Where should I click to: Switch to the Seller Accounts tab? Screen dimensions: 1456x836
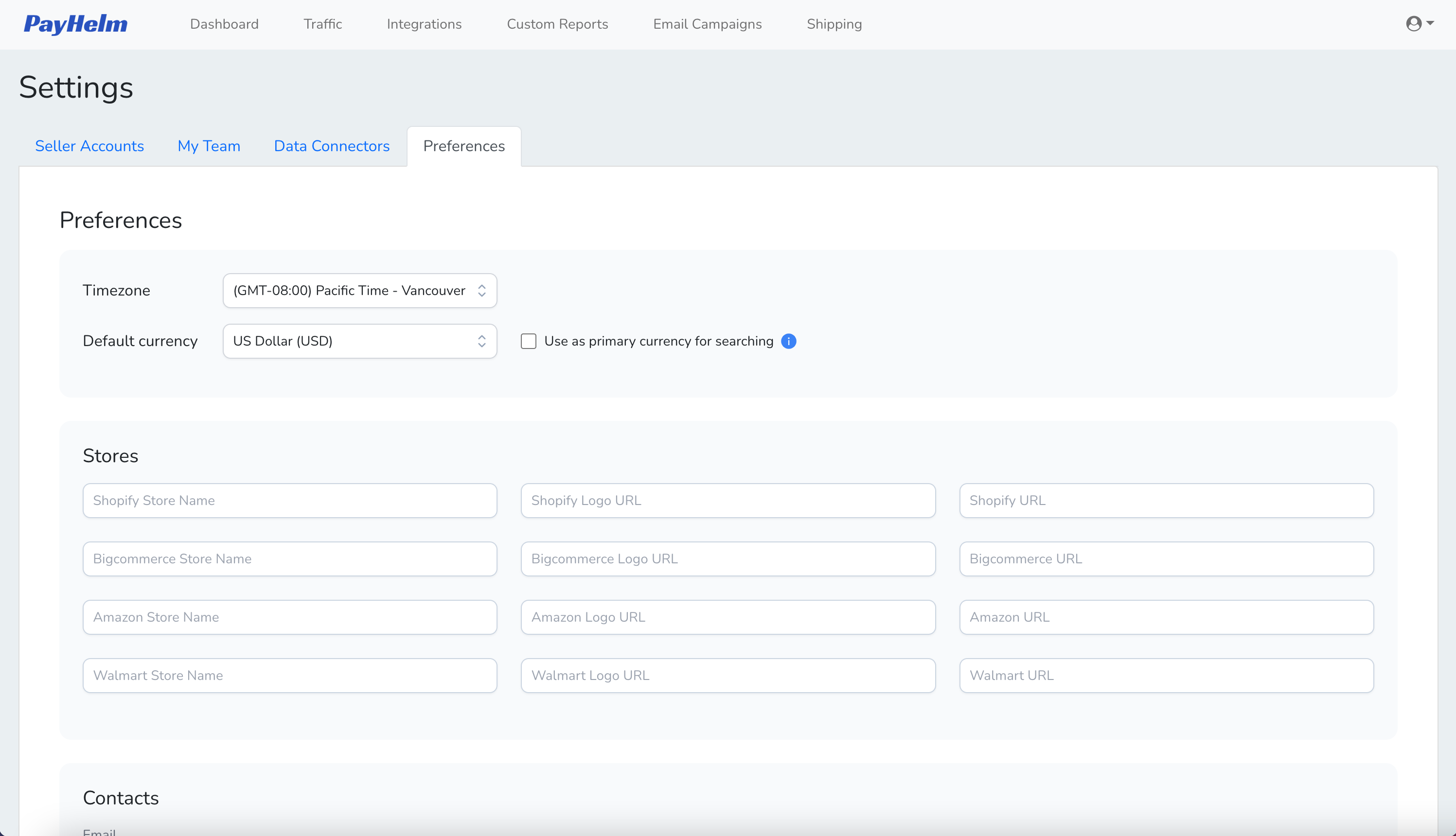pos(89,146)
